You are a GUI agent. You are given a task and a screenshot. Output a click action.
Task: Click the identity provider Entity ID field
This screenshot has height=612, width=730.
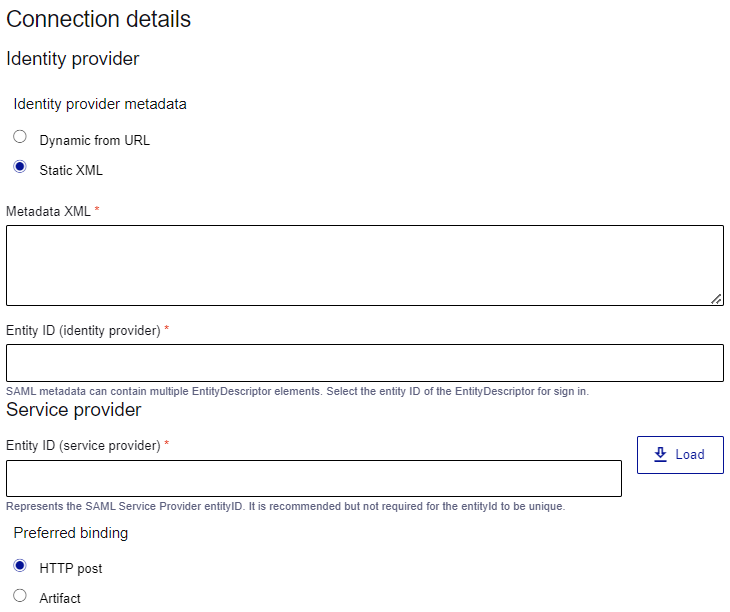pos(364,363)
